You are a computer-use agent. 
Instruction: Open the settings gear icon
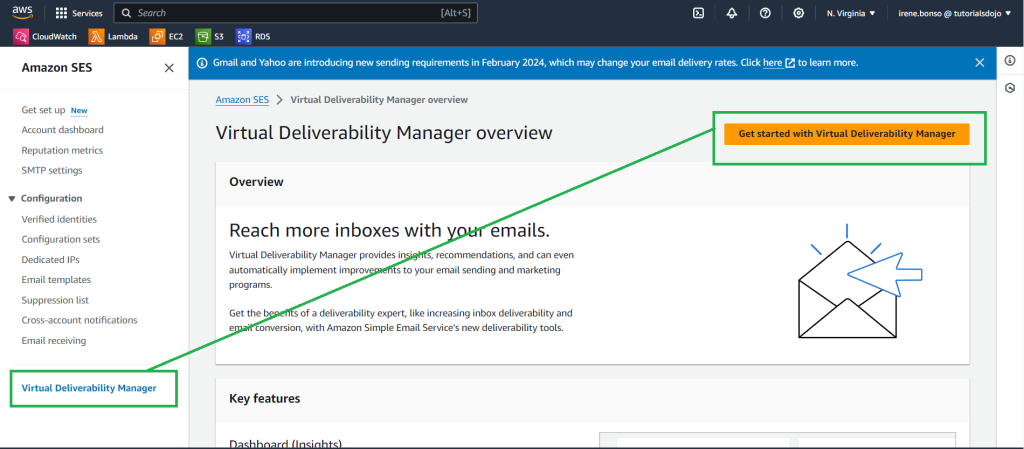(x=798, y=13)
